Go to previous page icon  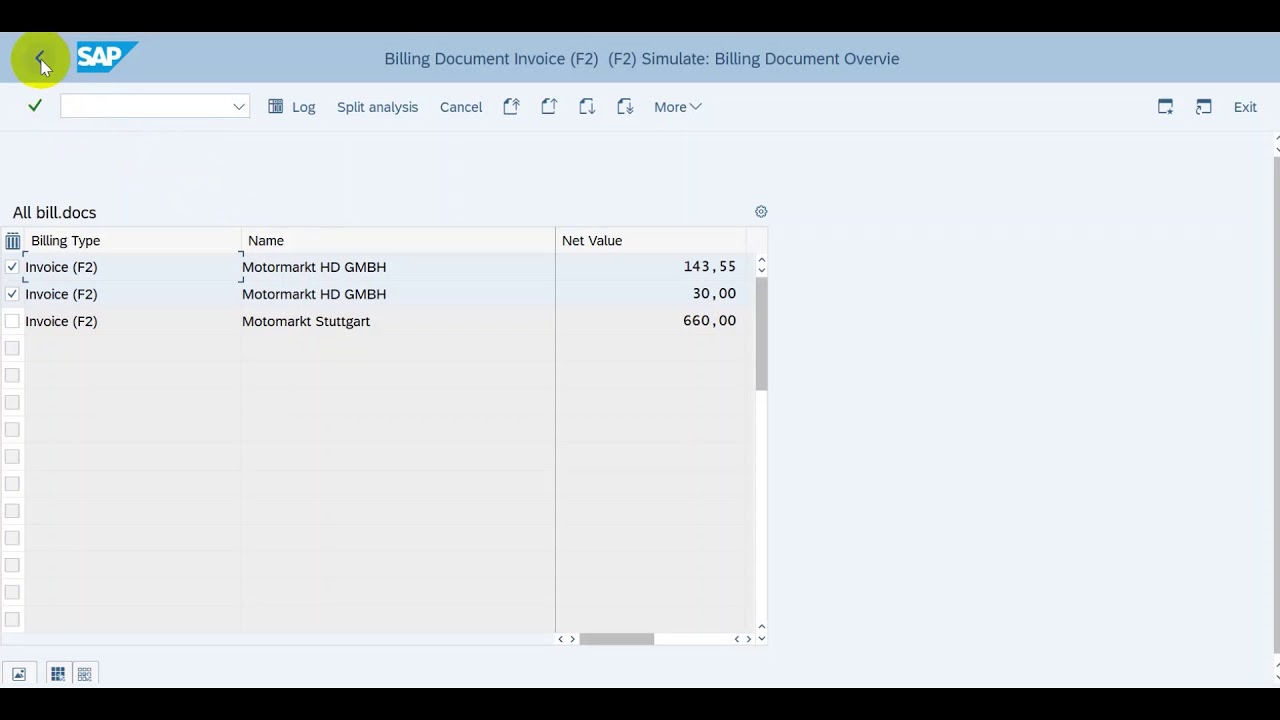tap(549, 106)
